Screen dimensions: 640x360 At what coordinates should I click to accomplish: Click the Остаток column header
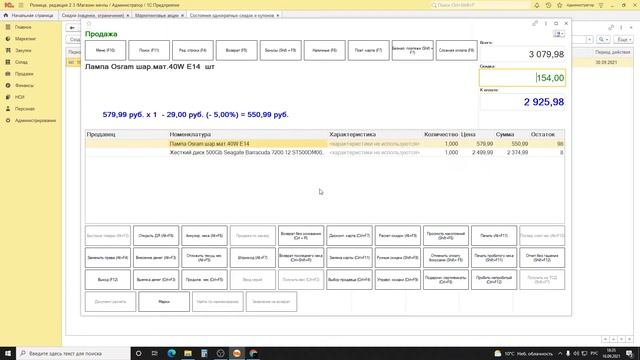[542, 134]
